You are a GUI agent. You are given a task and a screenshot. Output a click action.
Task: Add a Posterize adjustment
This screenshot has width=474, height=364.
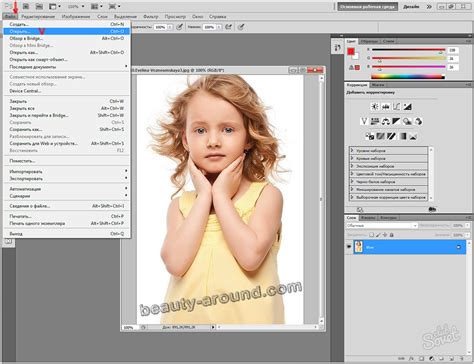click(x=380, y=136)
